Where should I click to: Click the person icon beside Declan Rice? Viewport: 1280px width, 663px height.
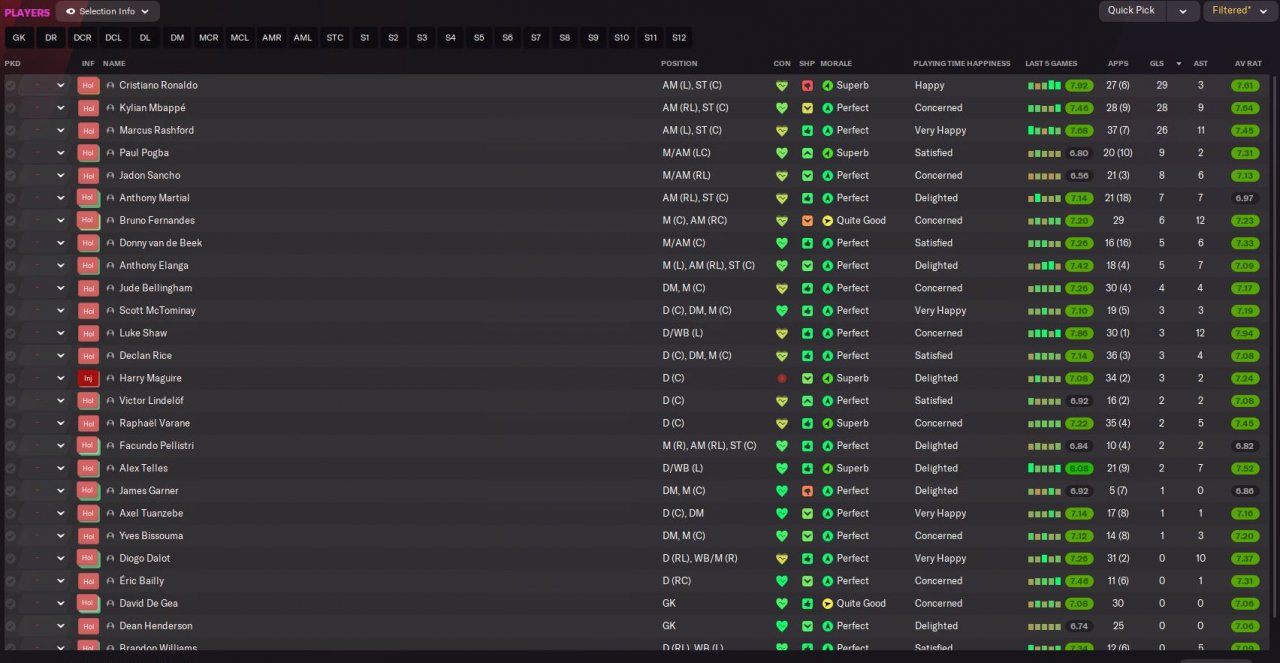[x=110, y=356]
